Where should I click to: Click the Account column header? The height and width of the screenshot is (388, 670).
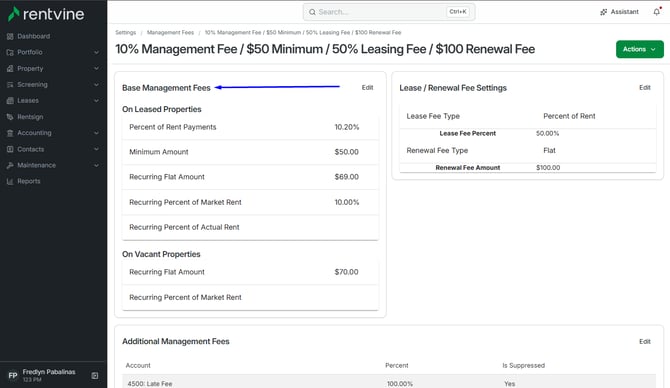coord(138,365)
